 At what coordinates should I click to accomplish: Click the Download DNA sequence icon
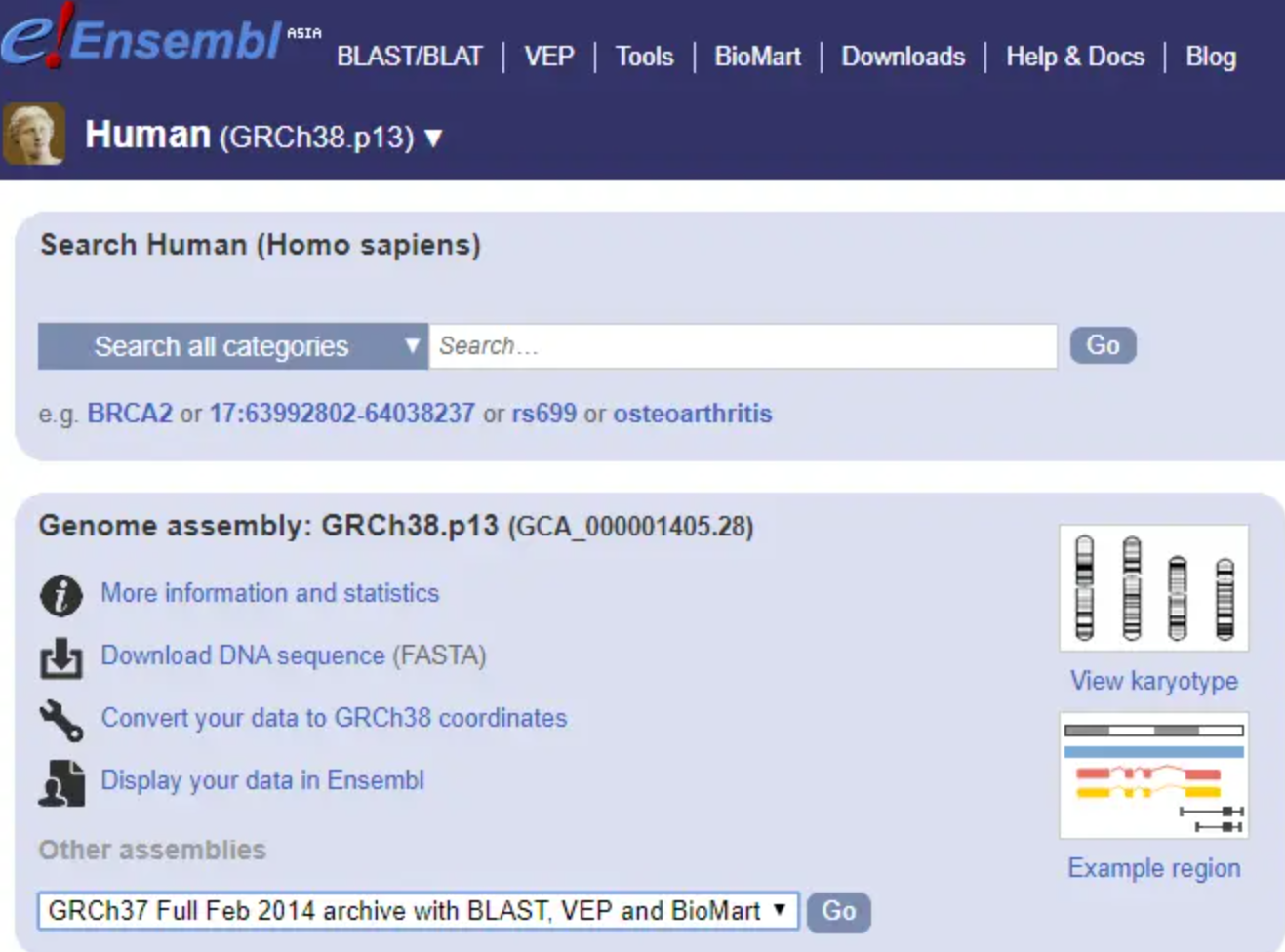tap(60, 655)
